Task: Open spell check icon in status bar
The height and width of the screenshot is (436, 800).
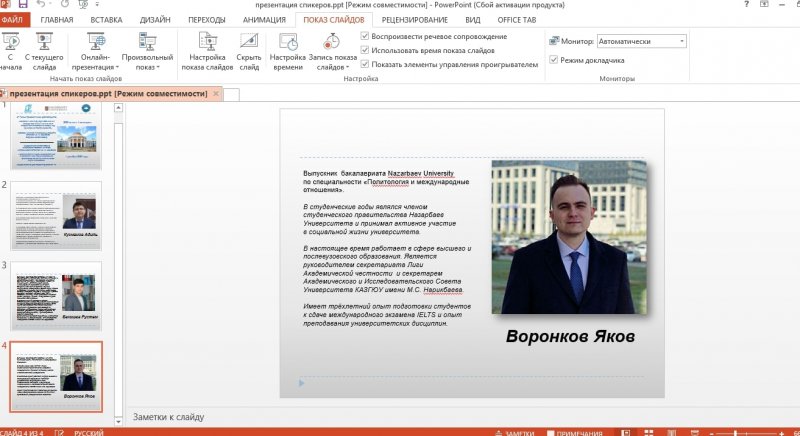Action: (x=59, y=433)
